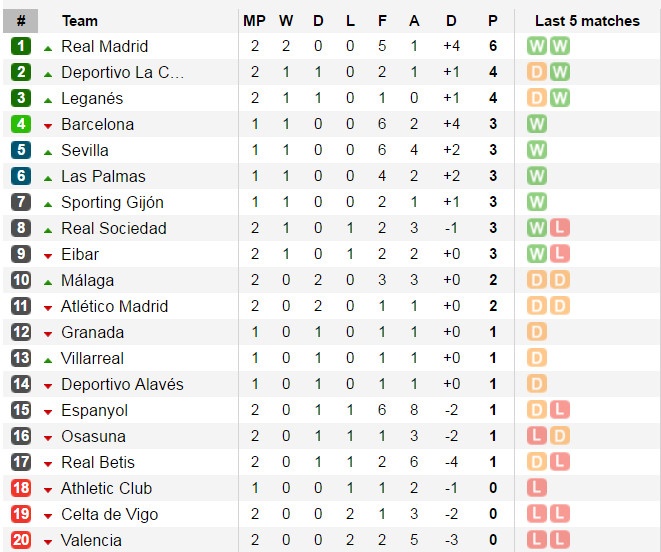
Task: Click Leganés's green win result badge
Action: pos(559,98)
